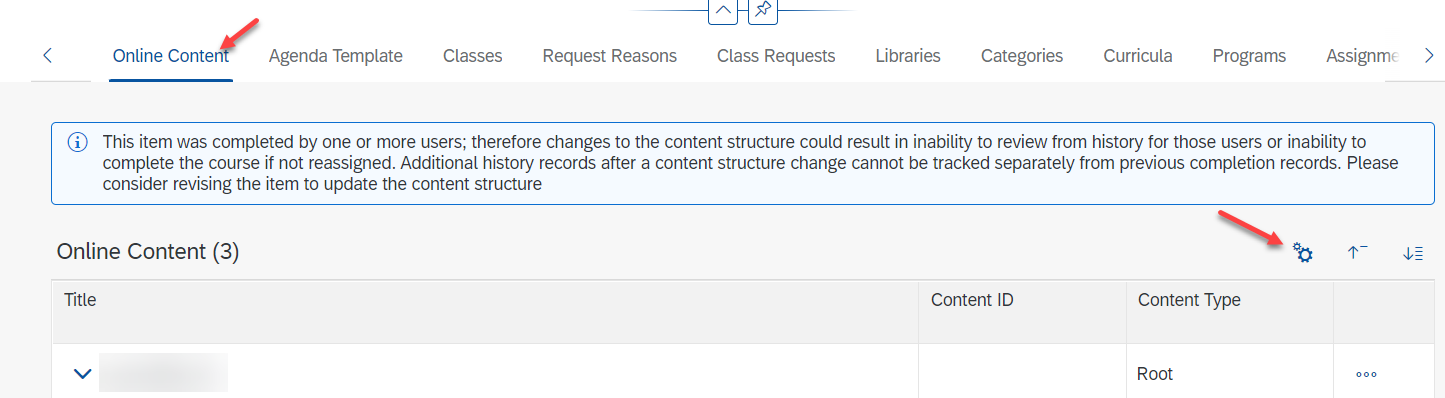Collapse the header with the up chevron
Screen dimensions: 1445x398
pos(723,11)
